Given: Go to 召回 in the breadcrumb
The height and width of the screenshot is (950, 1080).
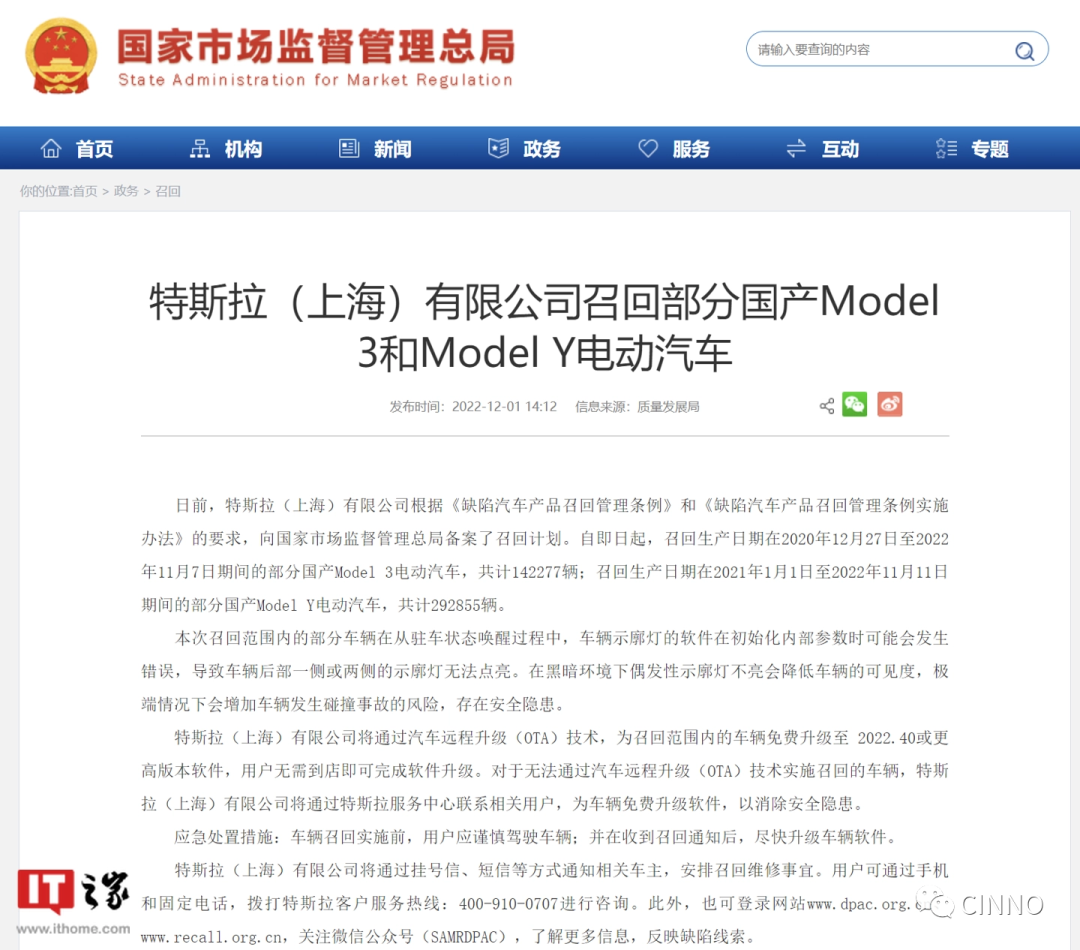Looking at the screenshot, I should pyautogui.click(x=167, y=191).
